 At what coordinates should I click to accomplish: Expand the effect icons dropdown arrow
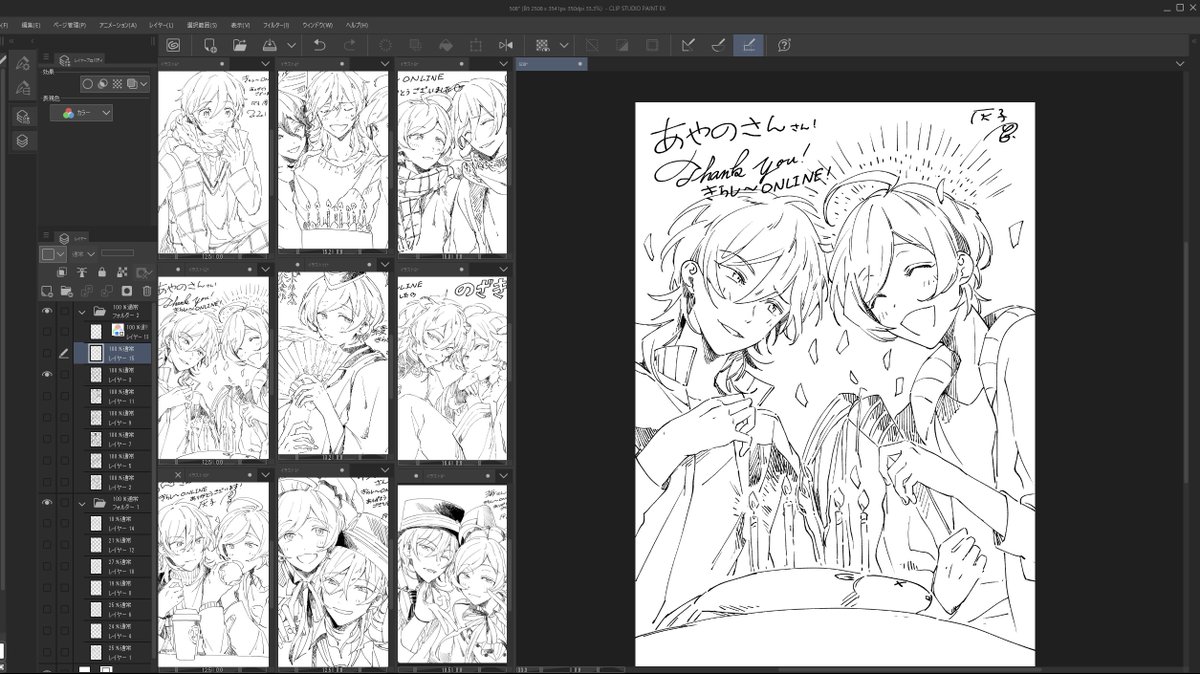[x=145, y=85]
